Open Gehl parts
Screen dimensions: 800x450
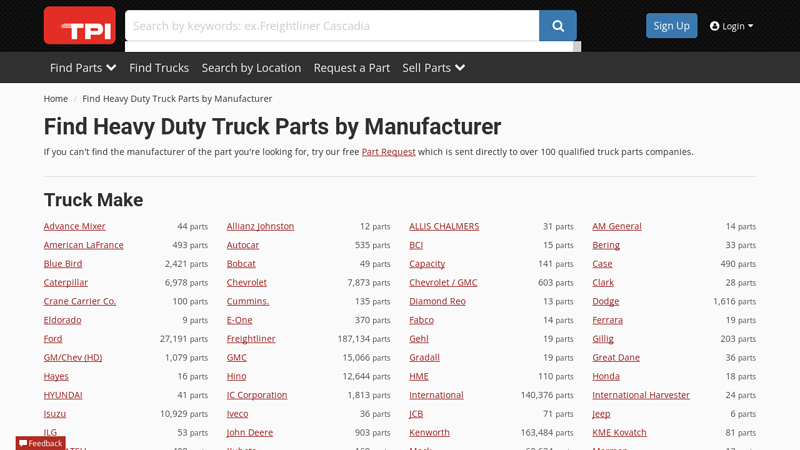click(419, 339)
